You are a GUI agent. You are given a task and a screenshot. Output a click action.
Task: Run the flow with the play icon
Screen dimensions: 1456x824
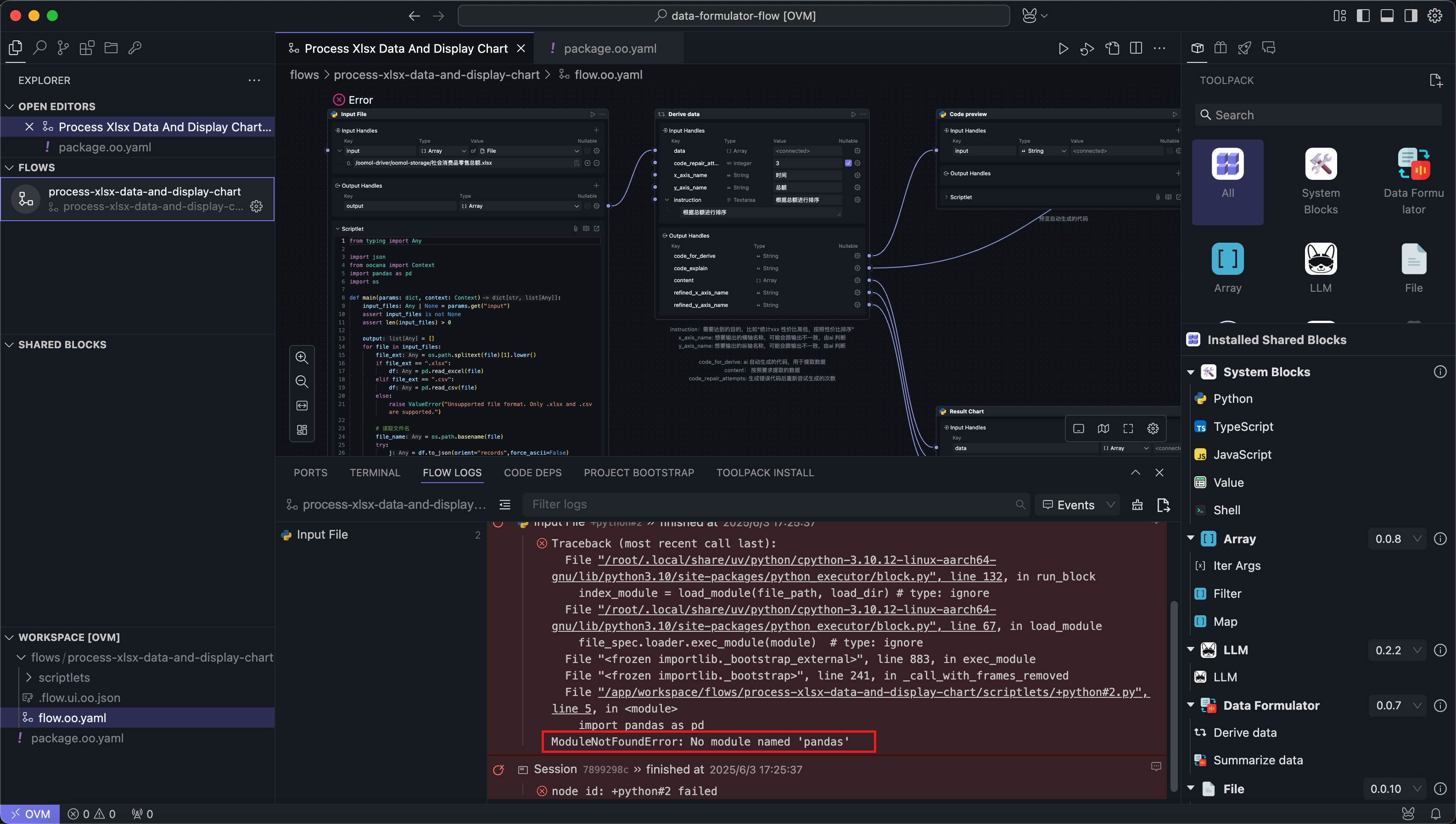pyautogui.click(x=1063, y=49)
